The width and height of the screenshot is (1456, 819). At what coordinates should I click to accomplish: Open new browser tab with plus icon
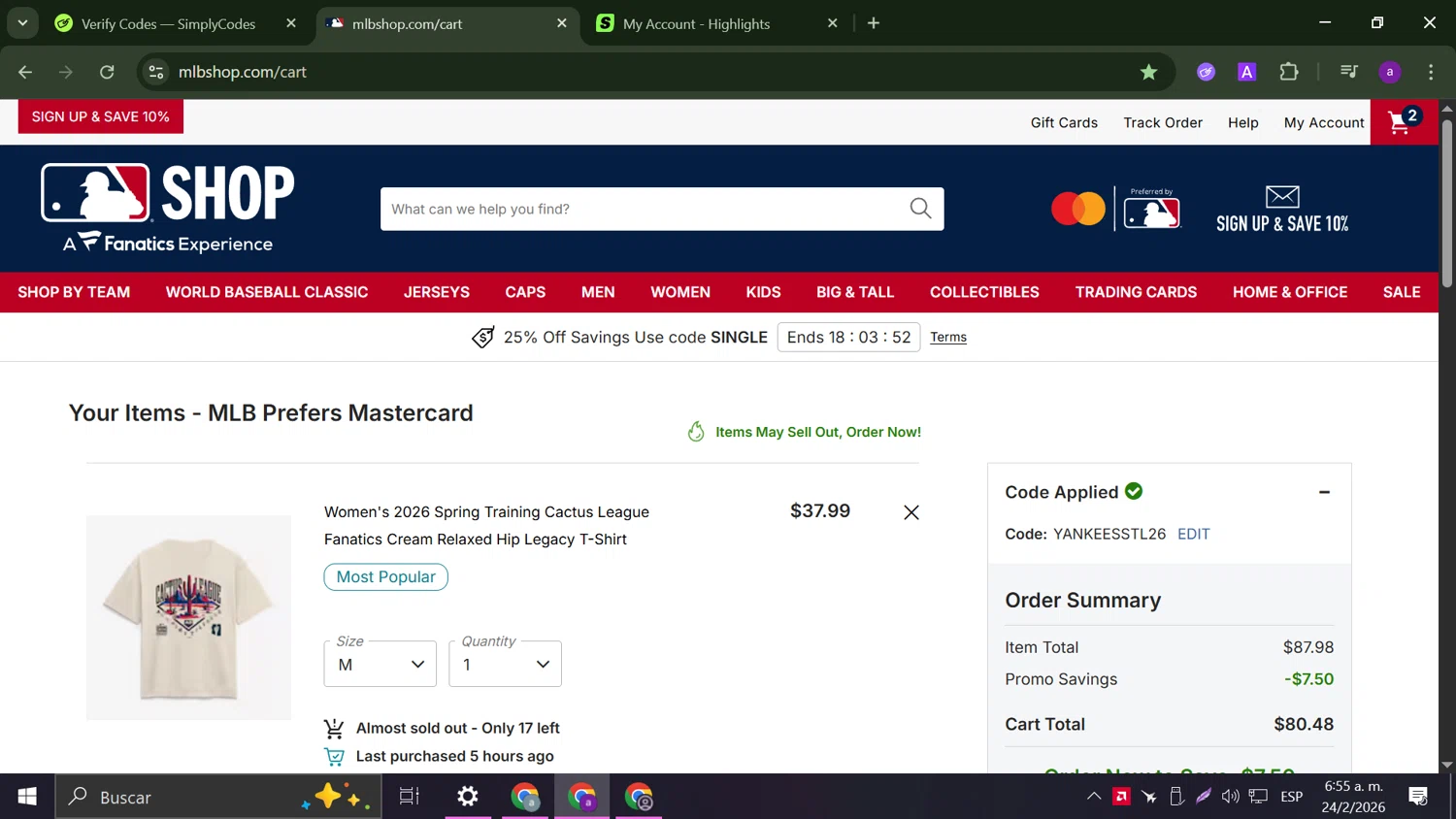pos(874,23)
